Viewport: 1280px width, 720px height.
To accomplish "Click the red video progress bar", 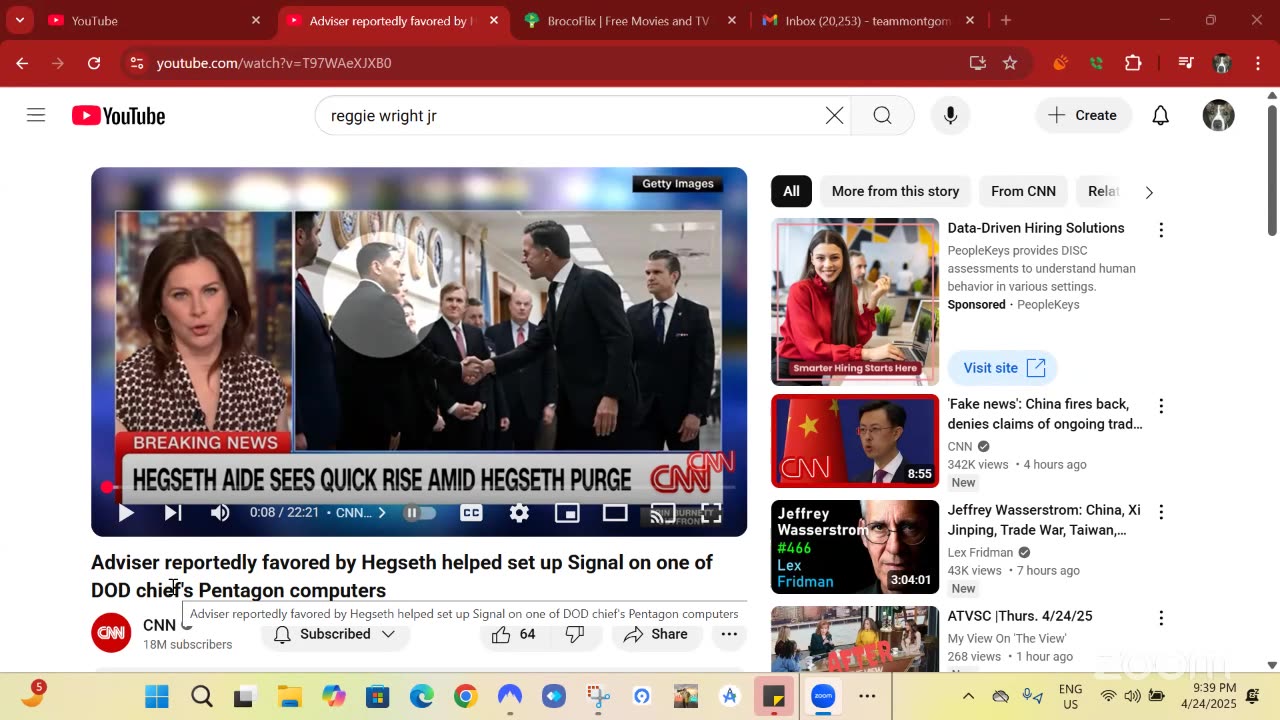I will tap(421, 487).
